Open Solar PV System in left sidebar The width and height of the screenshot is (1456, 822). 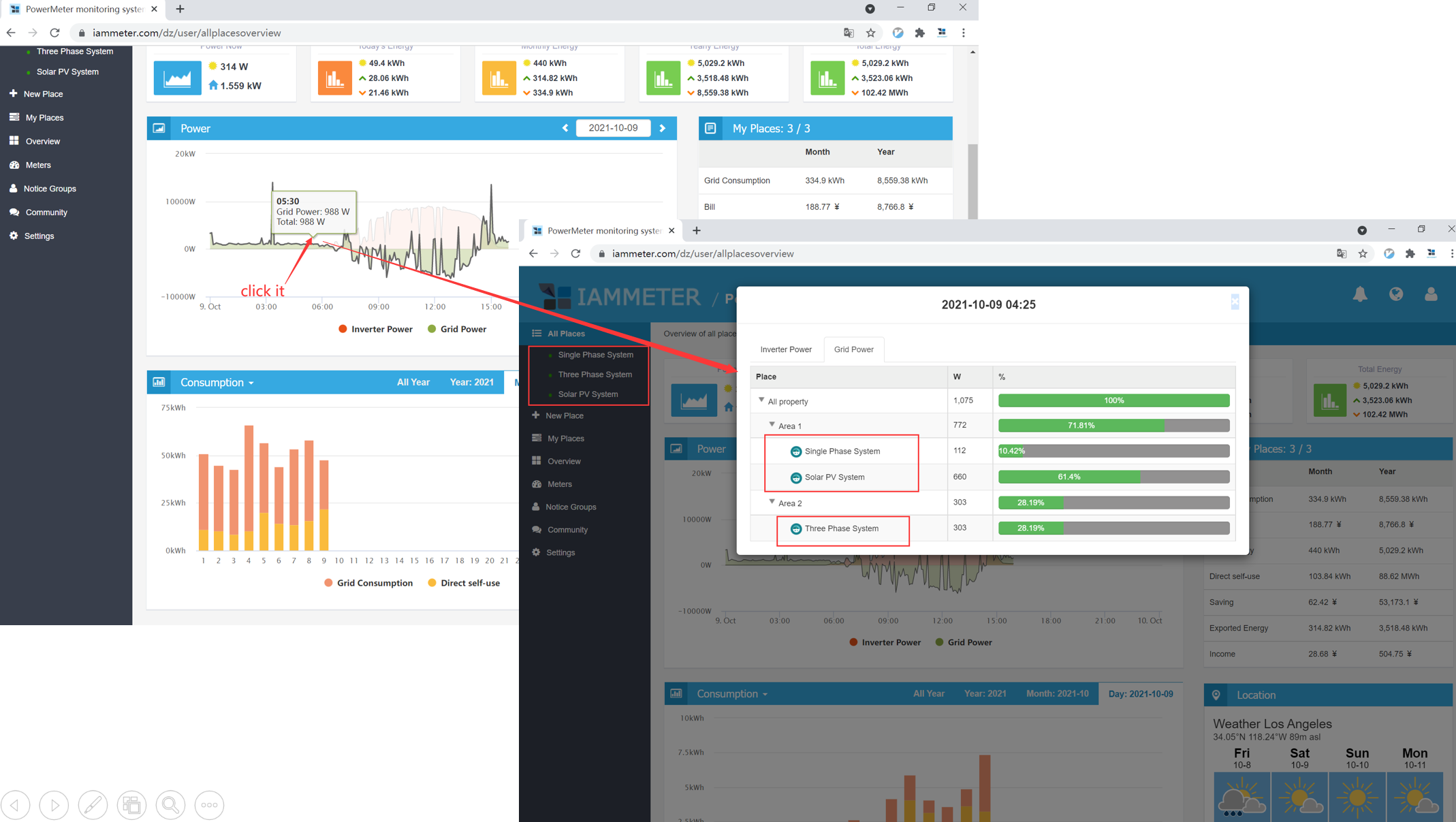pos(67,72)
